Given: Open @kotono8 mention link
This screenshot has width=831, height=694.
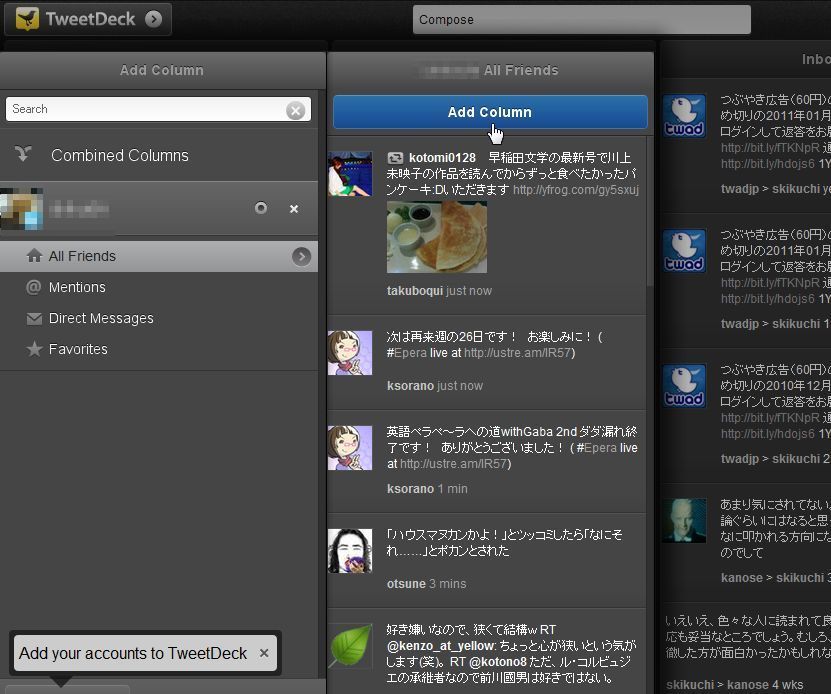Looking at the screenshot, I should coord(498,662).
